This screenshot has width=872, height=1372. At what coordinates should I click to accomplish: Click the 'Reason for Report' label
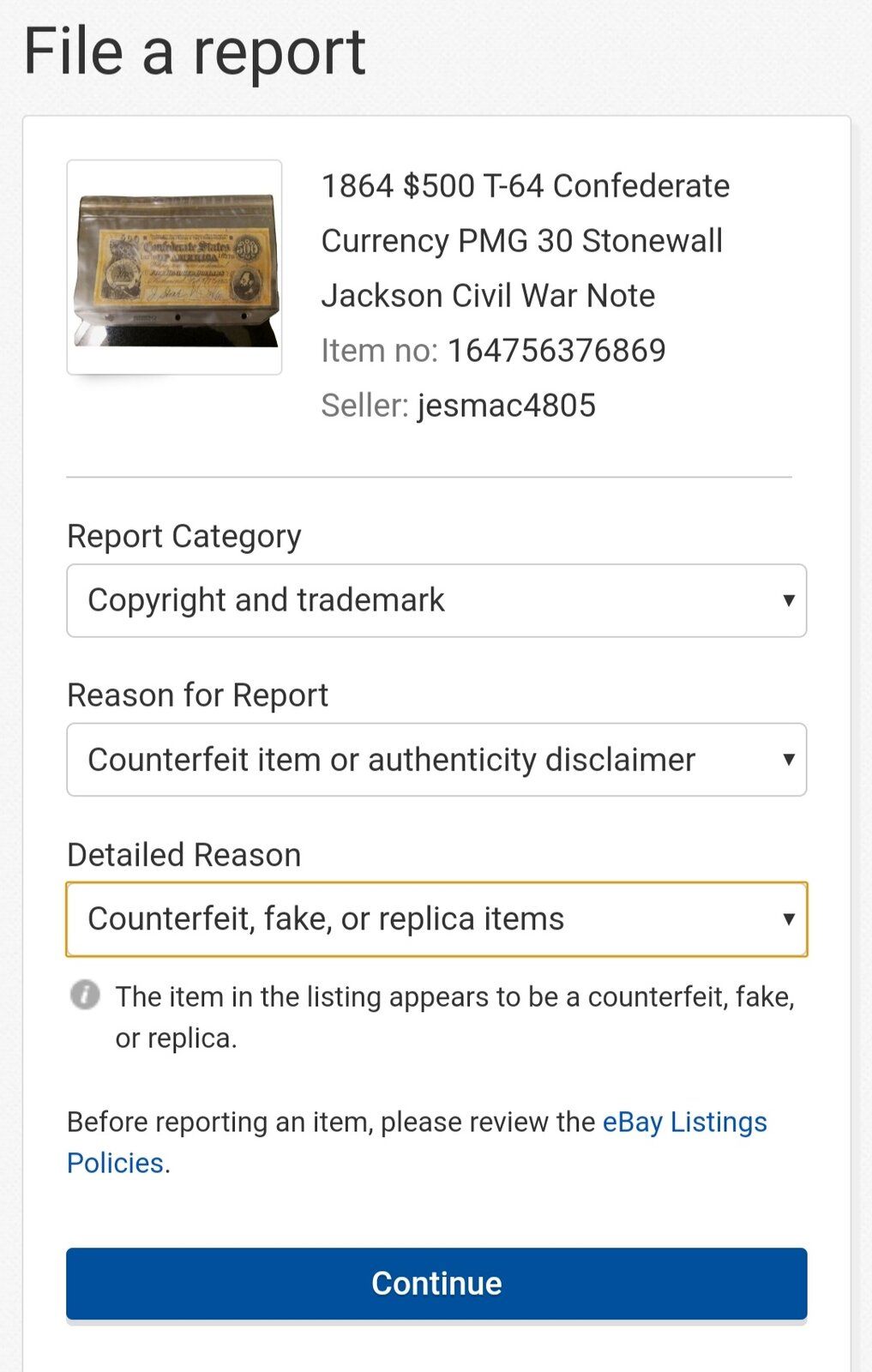[x=198, y=695]
